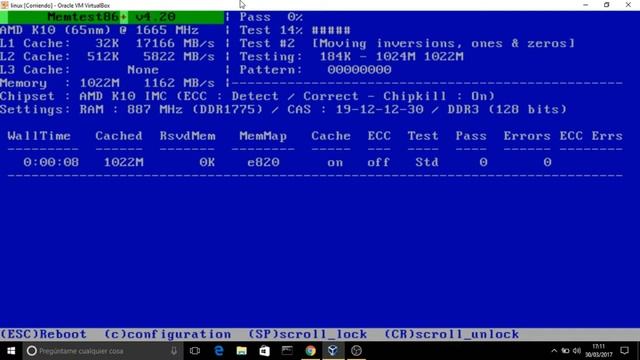Viewport: 640px width, 360px height.
Task: Click the WallTime value 0:00:08
Action: click(51, 162)
